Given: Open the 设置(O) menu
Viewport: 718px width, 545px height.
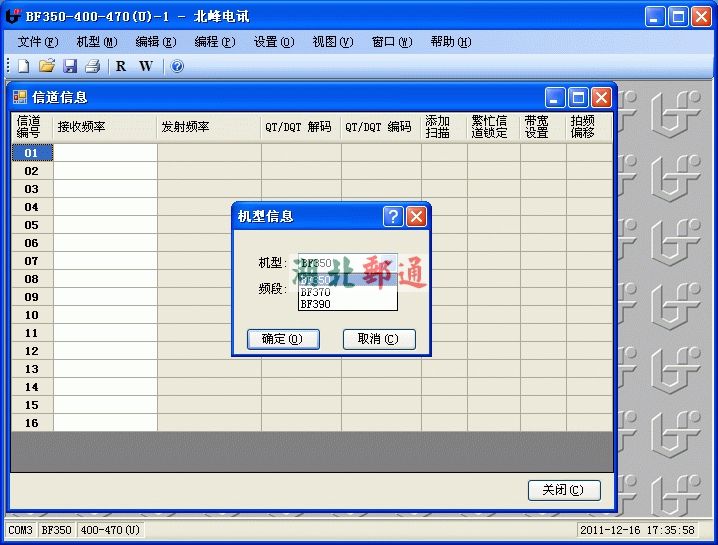Looking at the screenshot, I should point(273,42).
